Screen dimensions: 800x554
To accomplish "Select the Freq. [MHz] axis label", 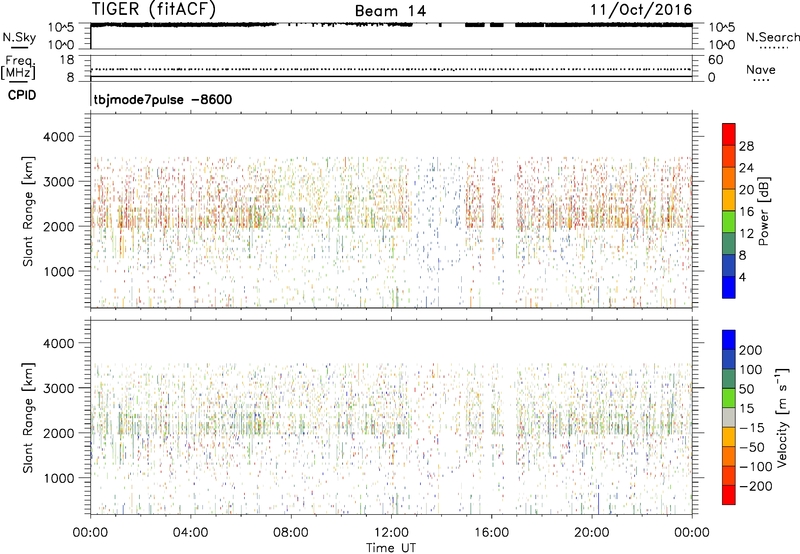I will point(18,67).
